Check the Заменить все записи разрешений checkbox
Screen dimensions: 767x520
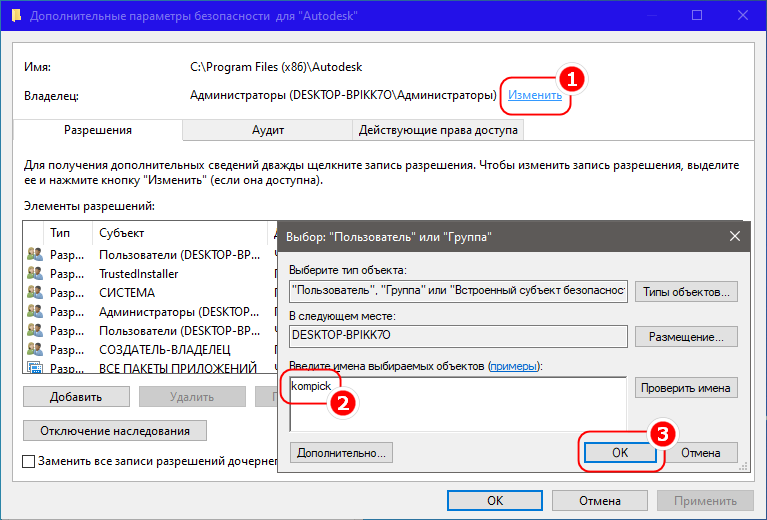pos(29,461)
